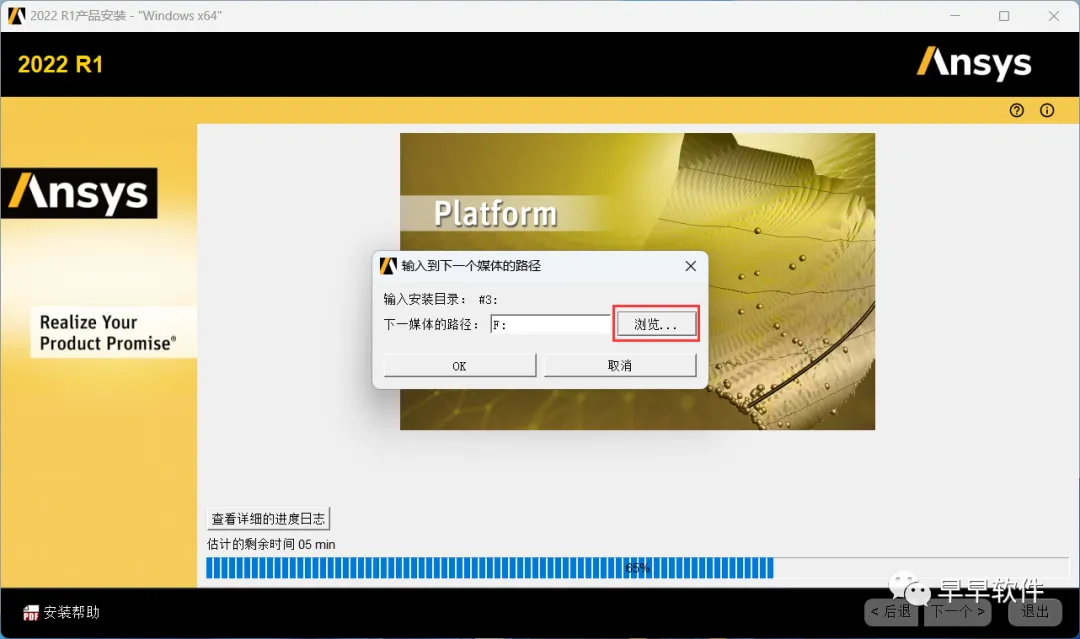
Task: Confirm the media path with OK
Action: click(459, 366)
